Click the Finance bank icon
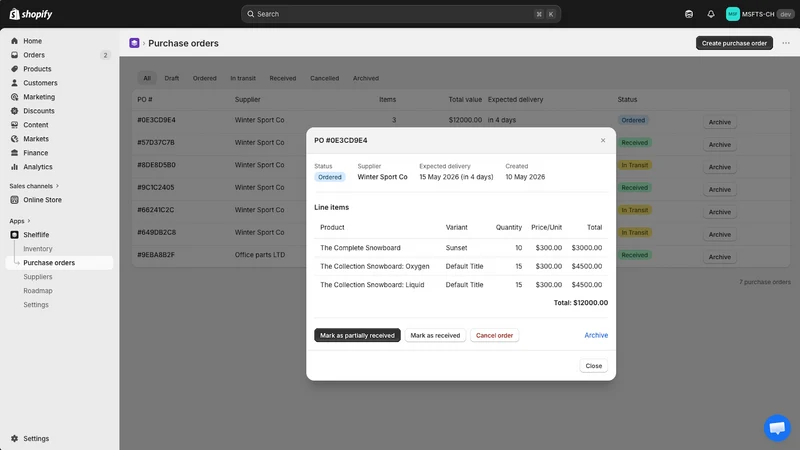The height and width of the screenshot is (450, 800). (x=14, y=153)
